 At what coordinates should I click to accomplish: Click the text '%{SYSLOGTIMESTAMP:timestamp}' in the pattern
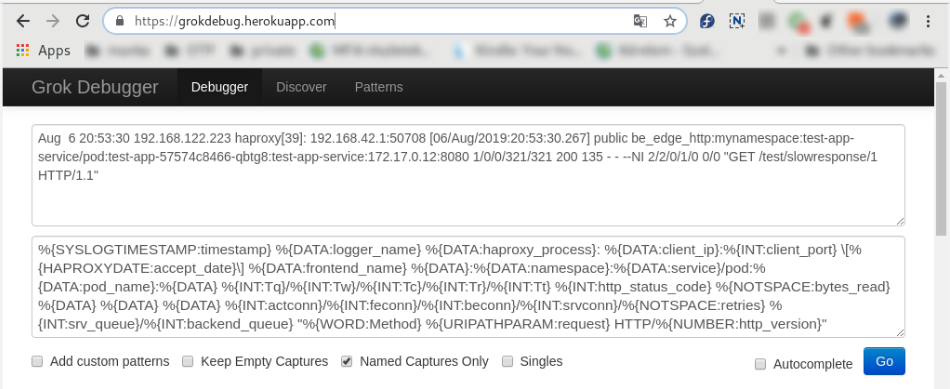(x=154, y=249)
